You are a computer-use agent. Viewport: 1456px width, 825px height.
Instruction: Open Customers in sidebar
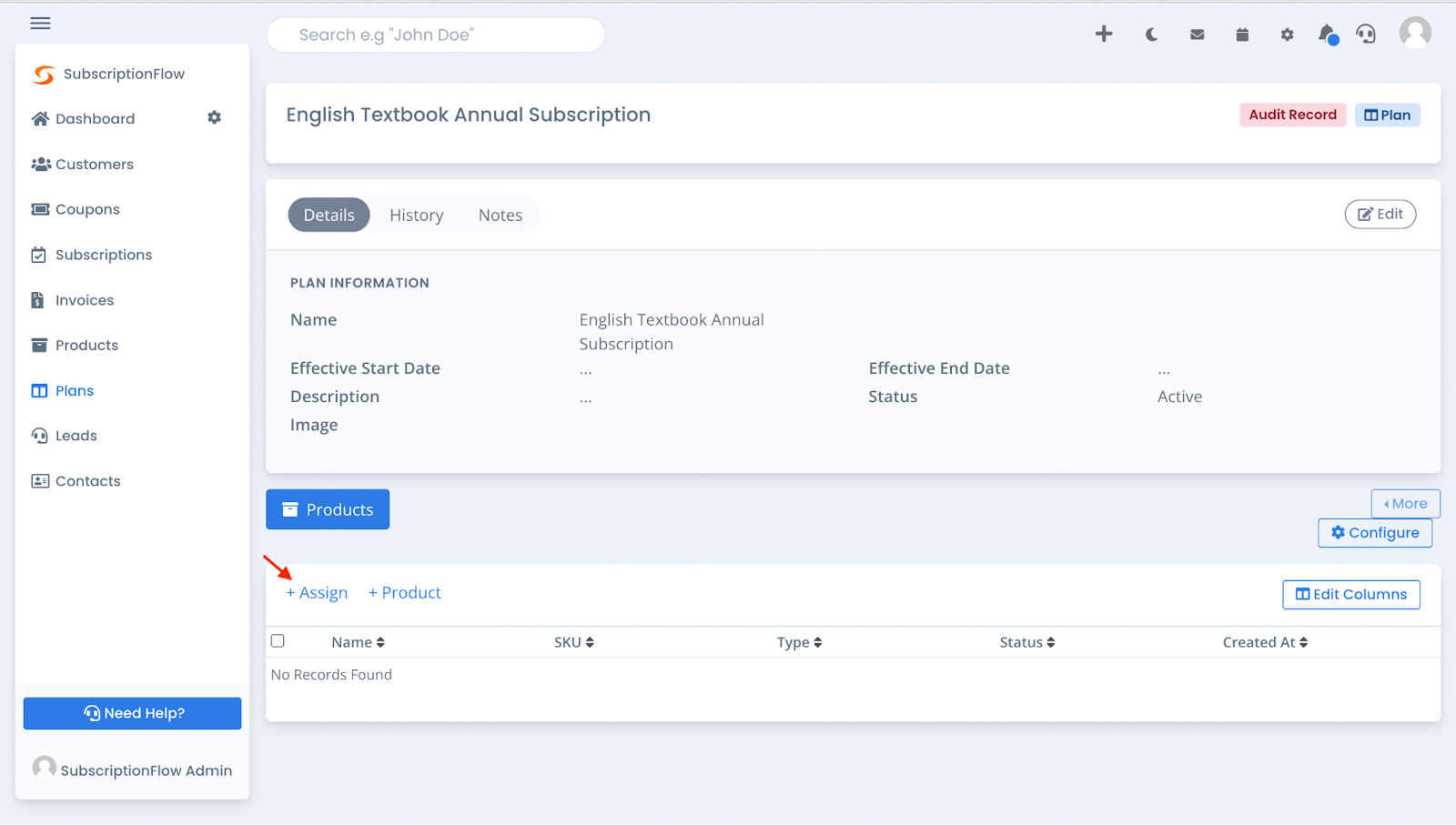pyautogui.click(x=83, y=164)
